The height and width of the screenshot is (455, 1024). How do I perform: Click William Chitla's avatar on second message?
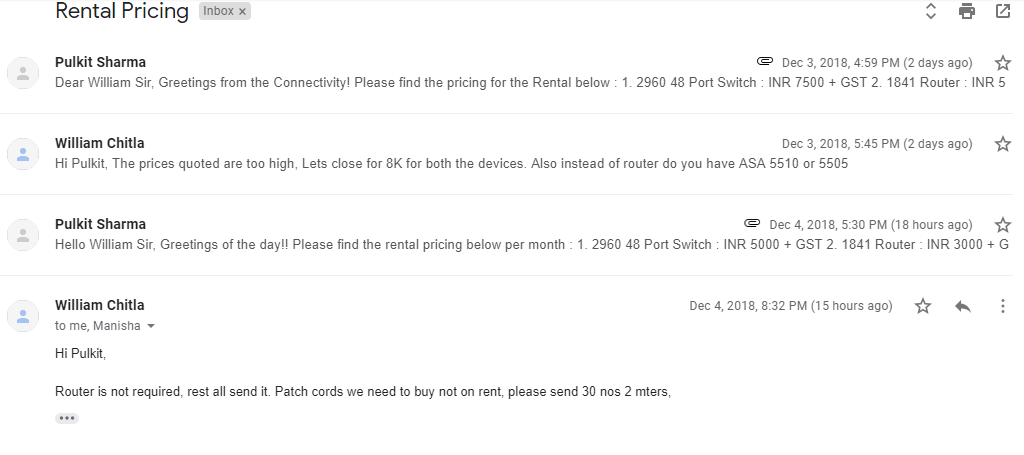[22, 153]
